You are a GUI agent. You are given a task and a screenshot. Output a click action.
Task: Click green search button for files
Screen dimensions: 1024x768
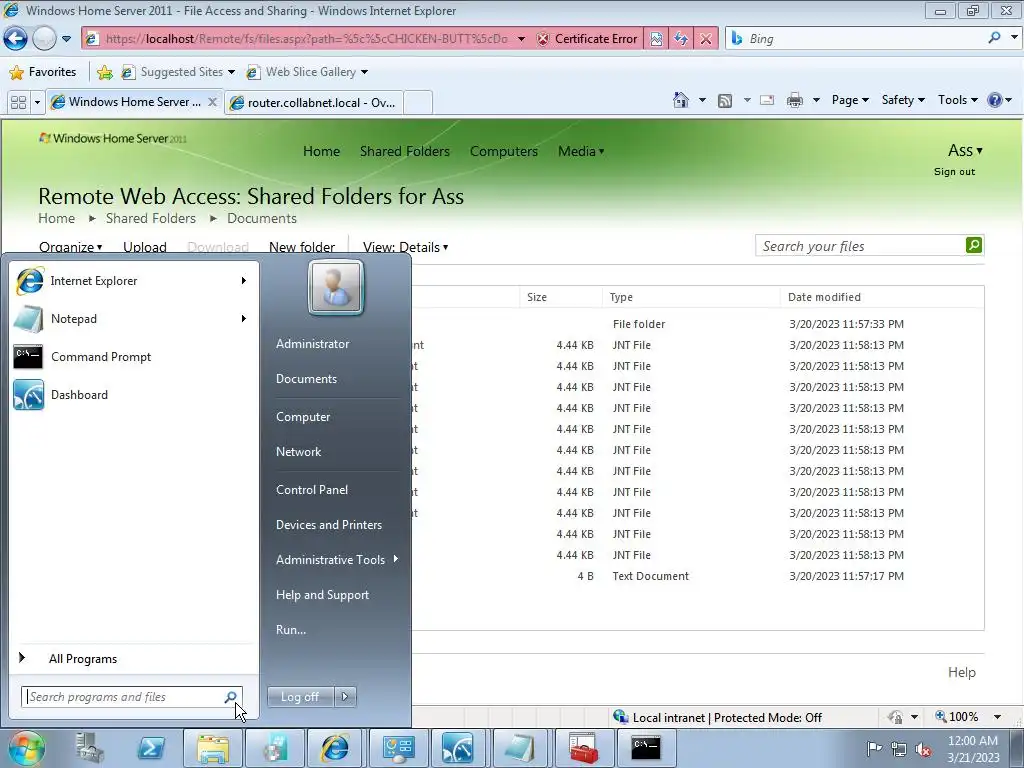[973, 245]
